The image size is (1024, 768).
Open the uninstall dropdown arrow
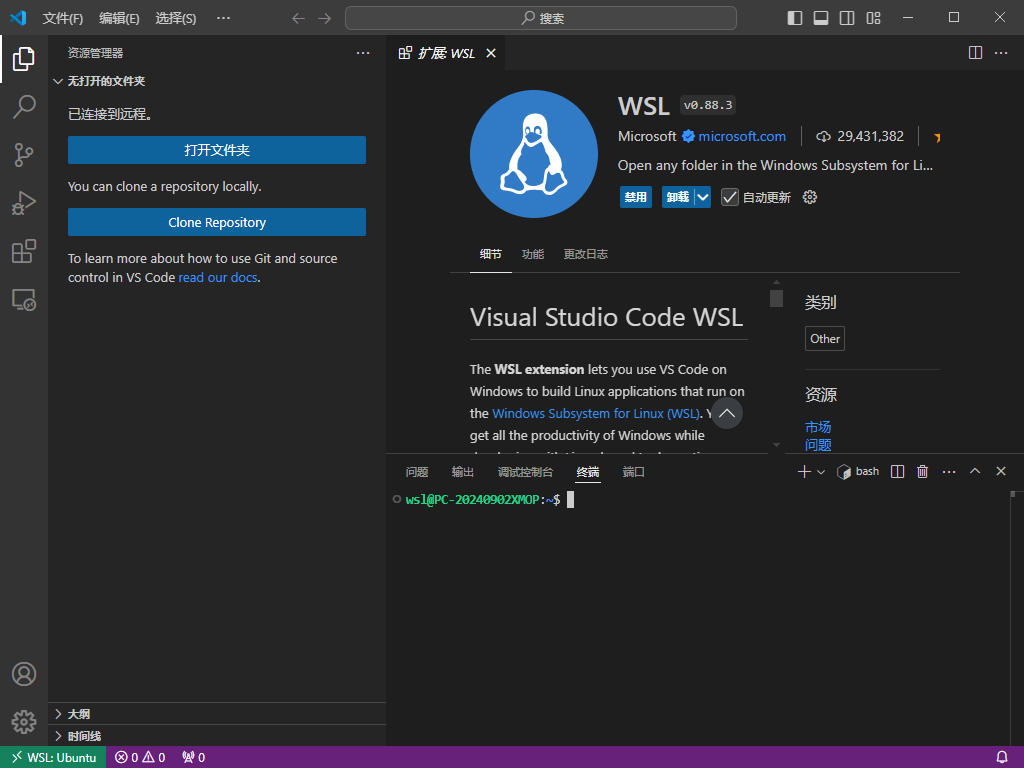703,197
